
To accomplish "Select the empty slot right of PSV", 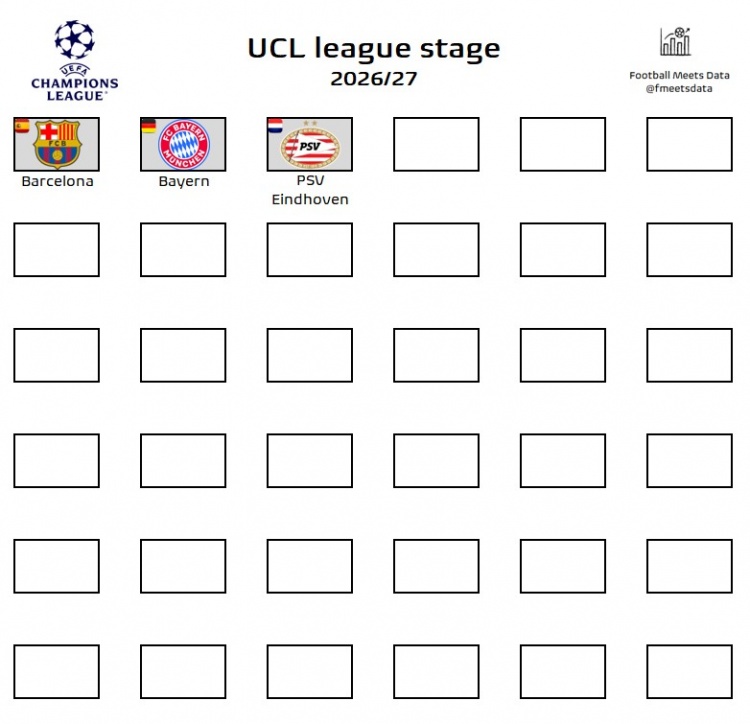I will (x=436, y=144).
